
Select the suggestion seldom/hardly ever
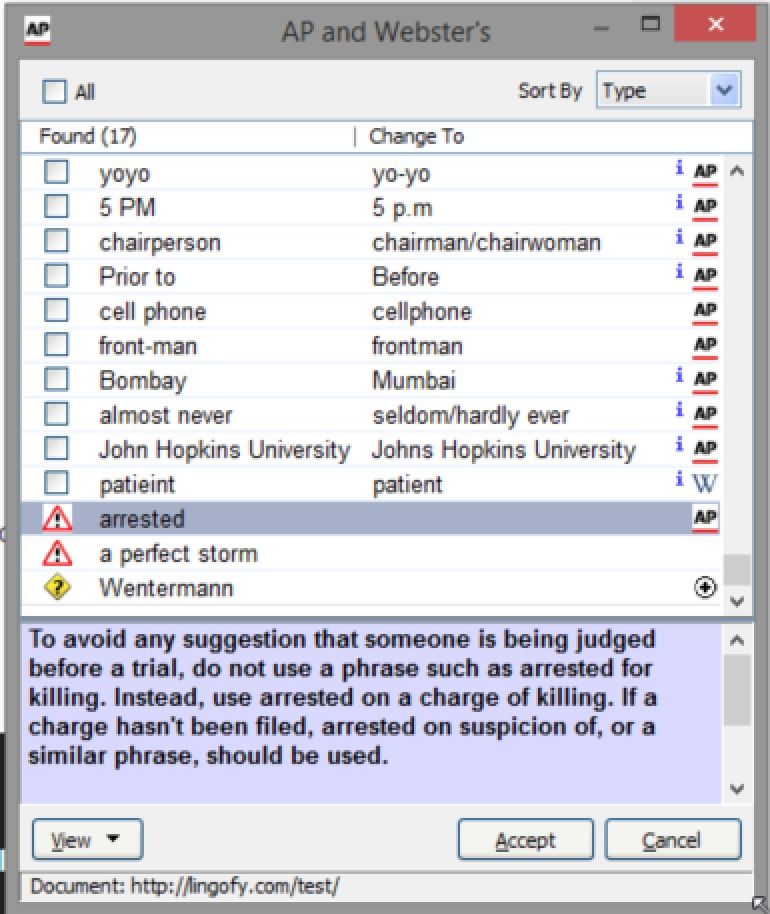point(470,416)
